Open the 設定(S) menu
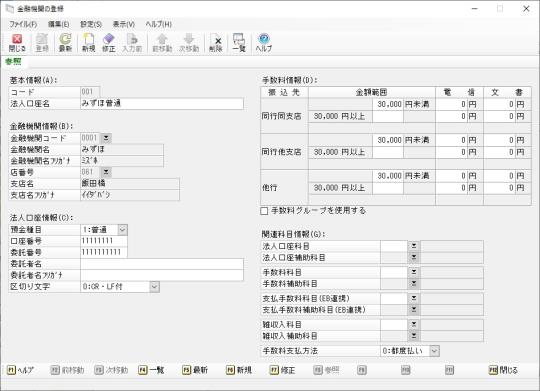This screenshot has width=540, height=391. [91, 24]
